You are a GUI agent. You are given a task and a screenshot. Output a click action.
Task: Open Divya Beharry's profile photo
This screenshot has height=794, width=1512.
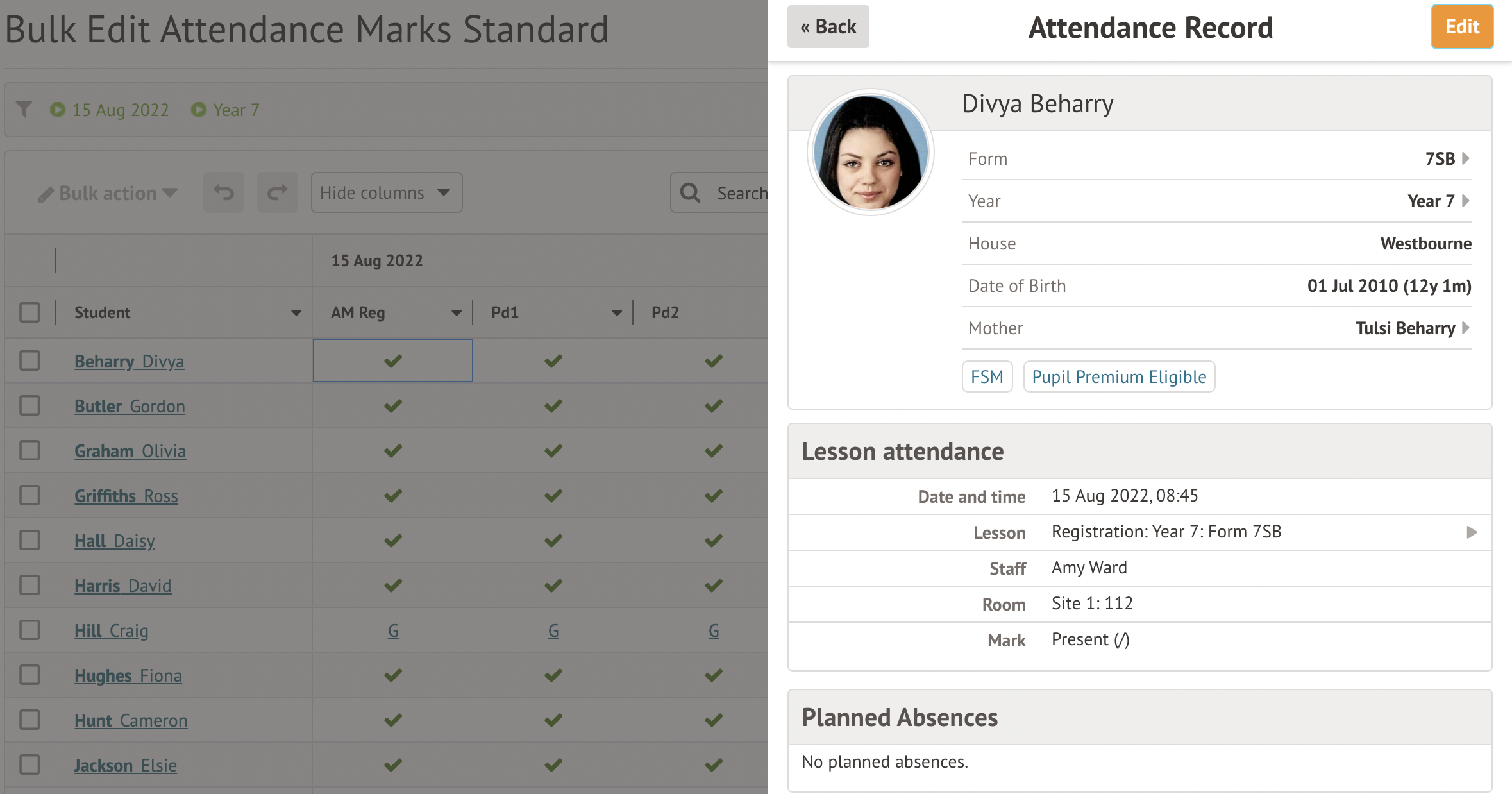click(870, 152)
